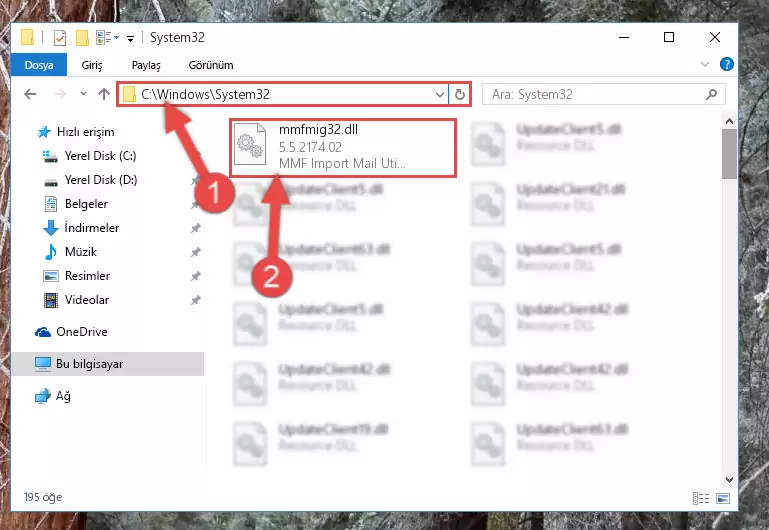Open Help with the blue question mark icon
The height and width of the screenshot is (530, 769).
click(x=726, y=64)
